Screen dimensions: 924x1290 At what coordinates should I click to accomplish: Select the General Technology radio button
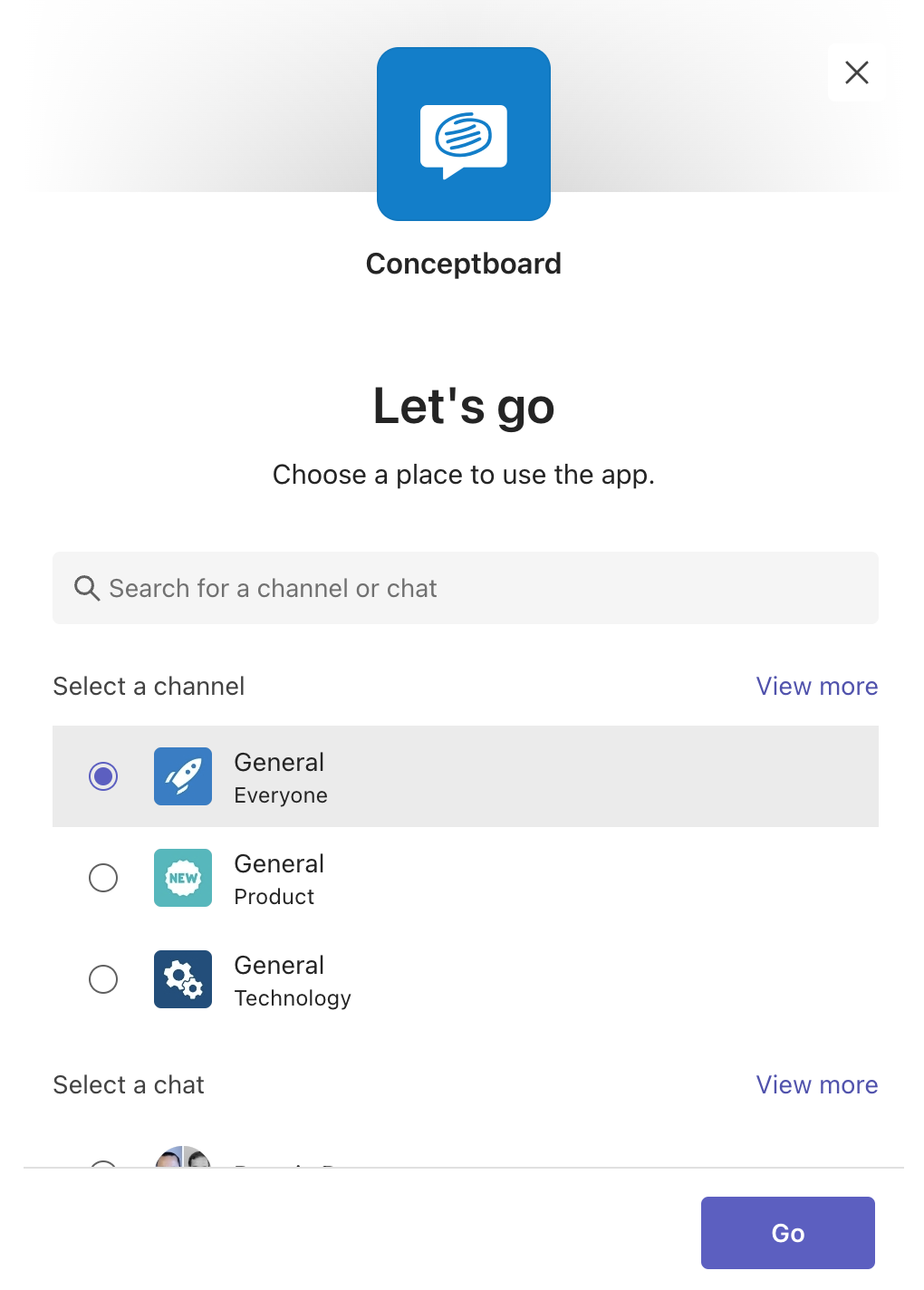103,979
